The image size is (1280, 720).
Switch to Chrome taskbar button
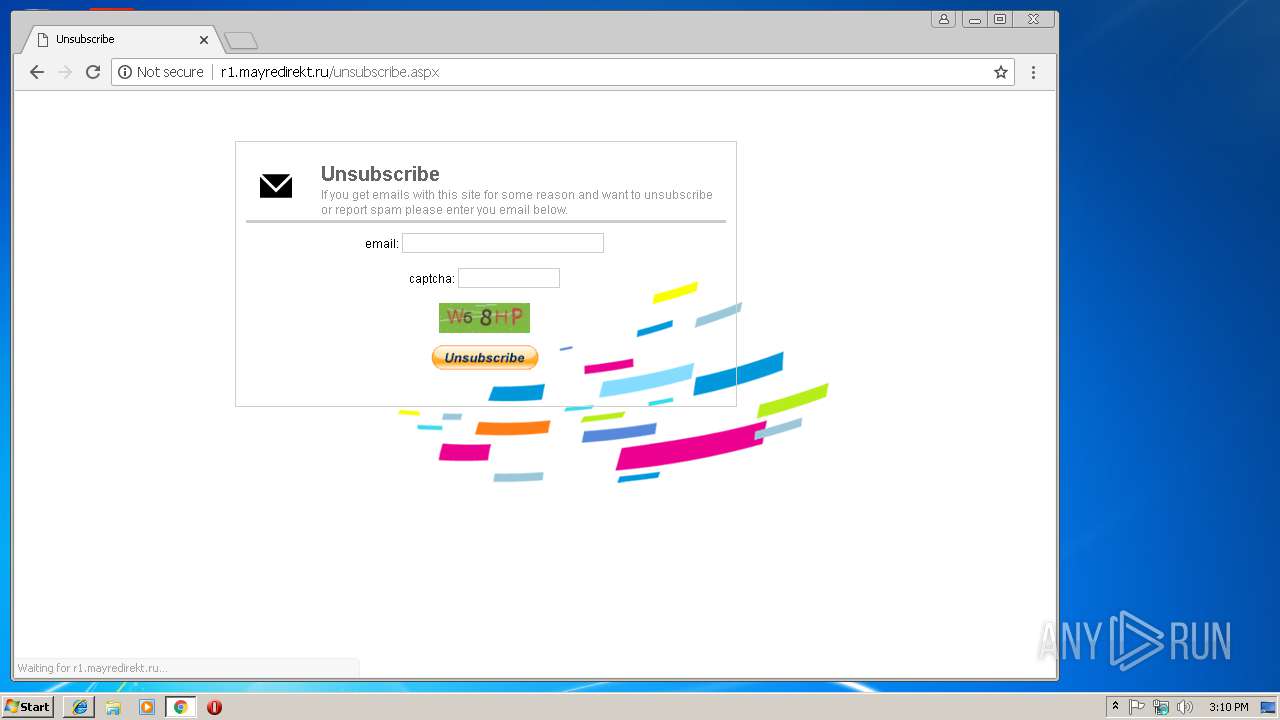[x=180, y=707]
